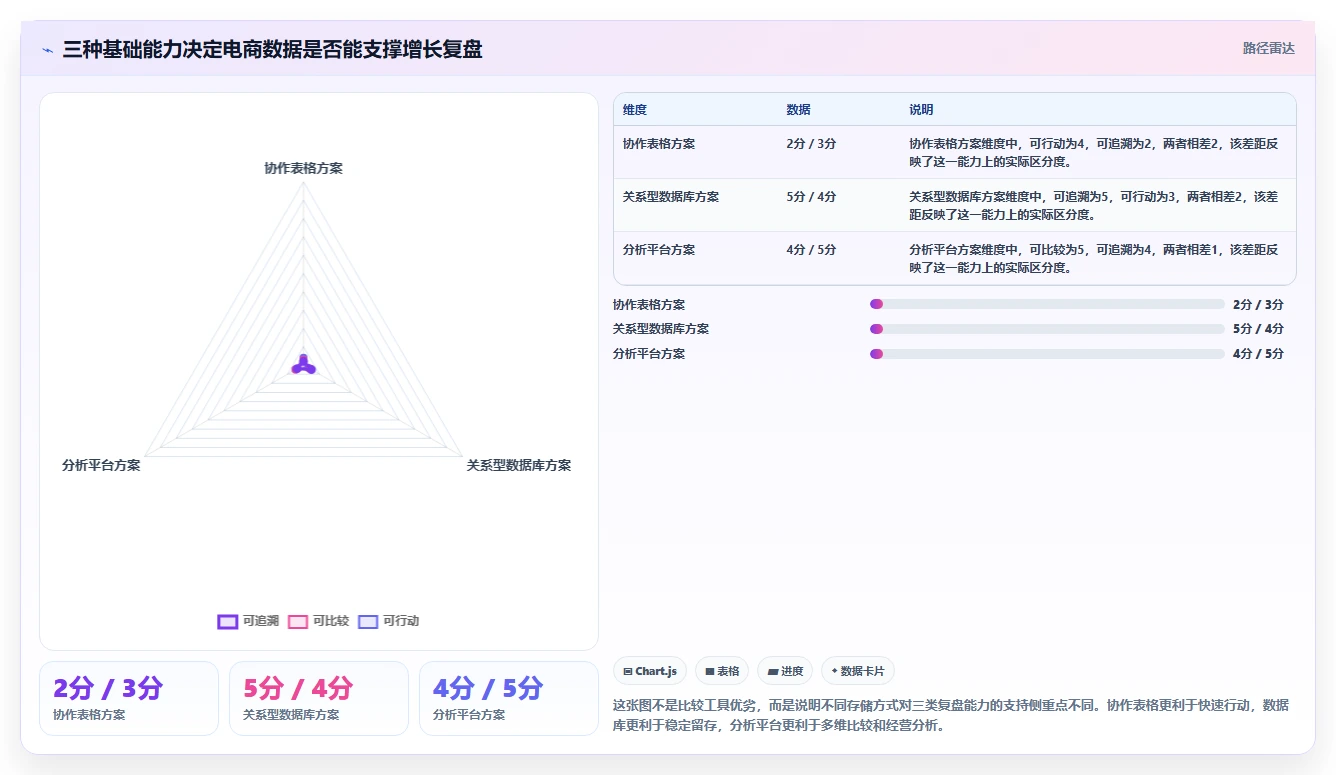Click the 路径雷达 label in header
Image resolution: width=1336 pixels, height=775 pixels.
(x=1269, y=48)
